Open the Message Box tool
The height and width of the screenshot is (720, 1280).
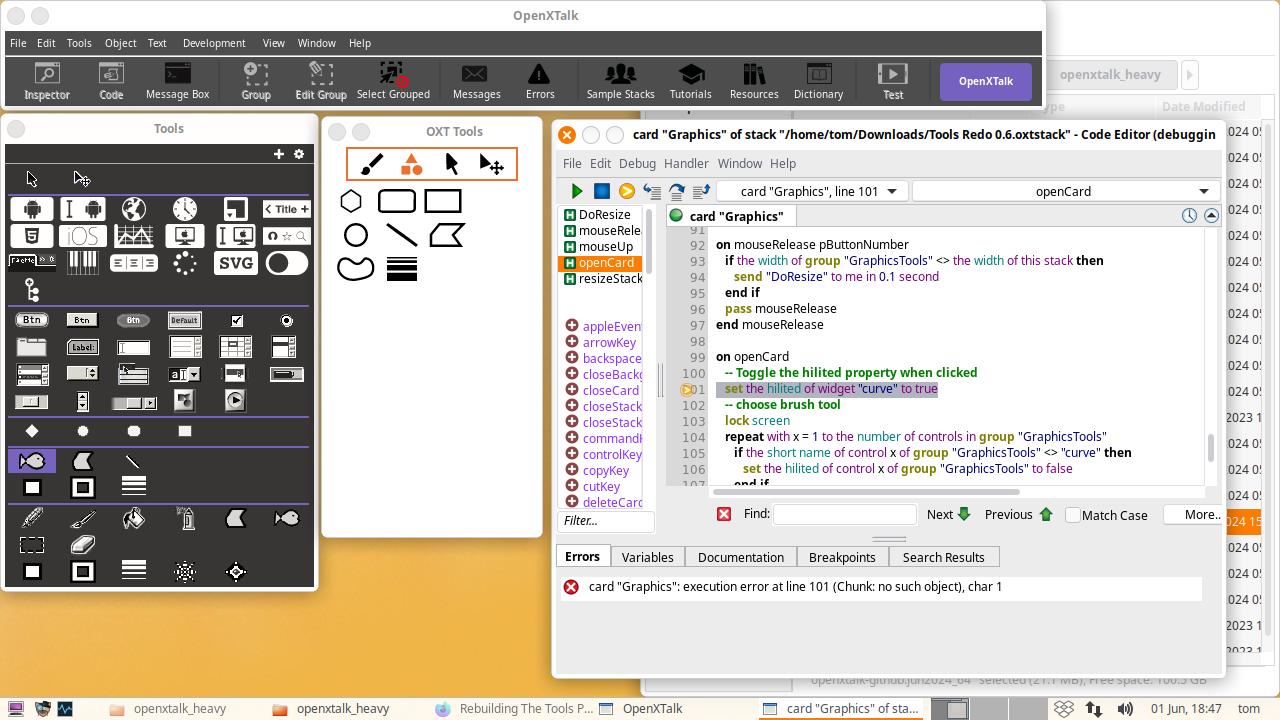tap(177, 81)
